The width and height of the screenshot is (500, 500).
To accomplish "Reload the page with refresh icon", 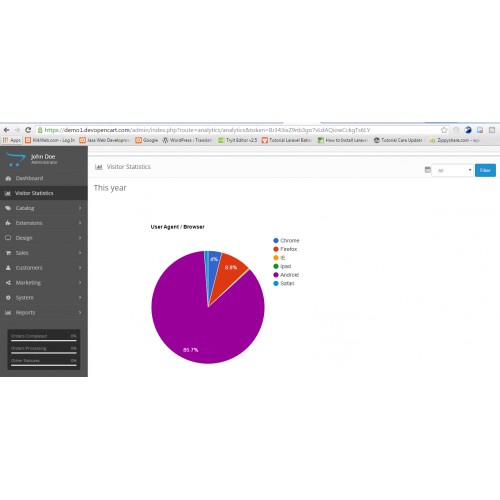I will click(x=28, y=130).
